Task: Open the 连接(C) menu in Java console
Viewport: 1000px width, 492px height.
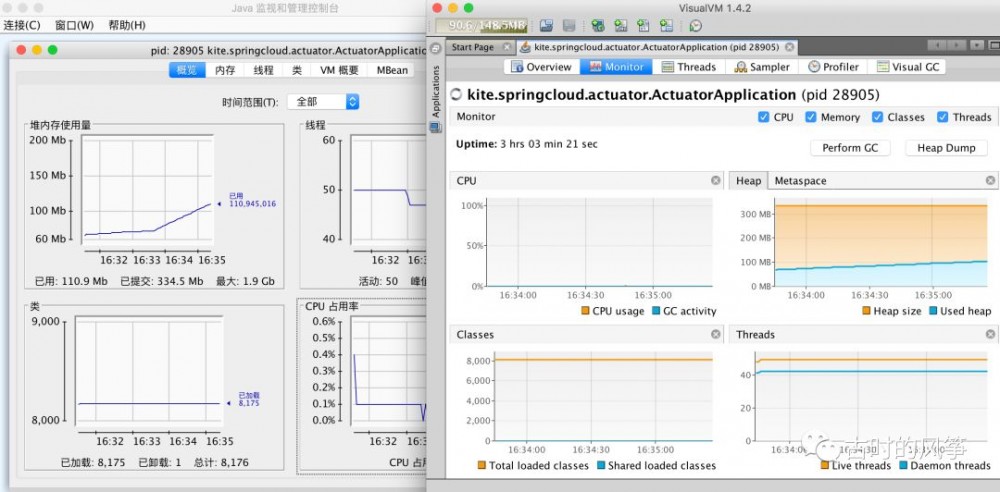Action: (22, 26)
